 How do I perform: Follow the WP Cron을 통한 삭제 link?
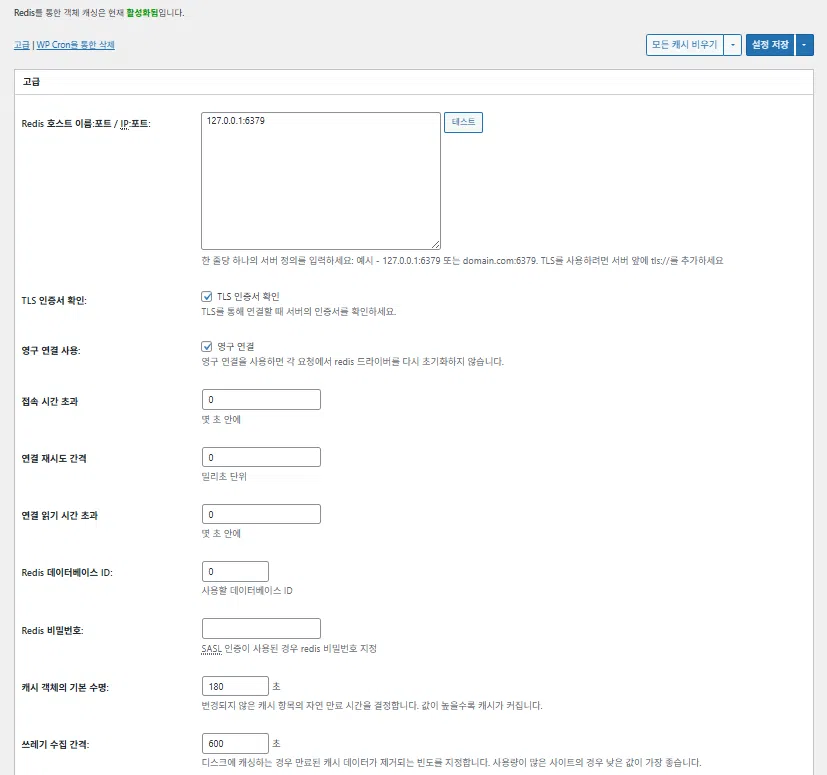click(75, 45)
